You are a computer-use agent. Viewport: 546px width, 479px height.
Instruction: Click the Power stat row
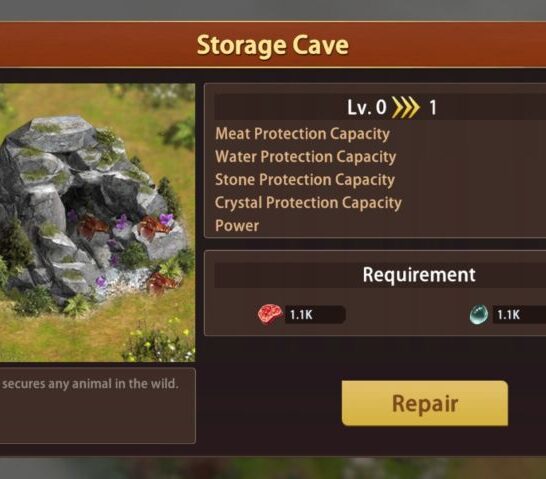(380, 226)
